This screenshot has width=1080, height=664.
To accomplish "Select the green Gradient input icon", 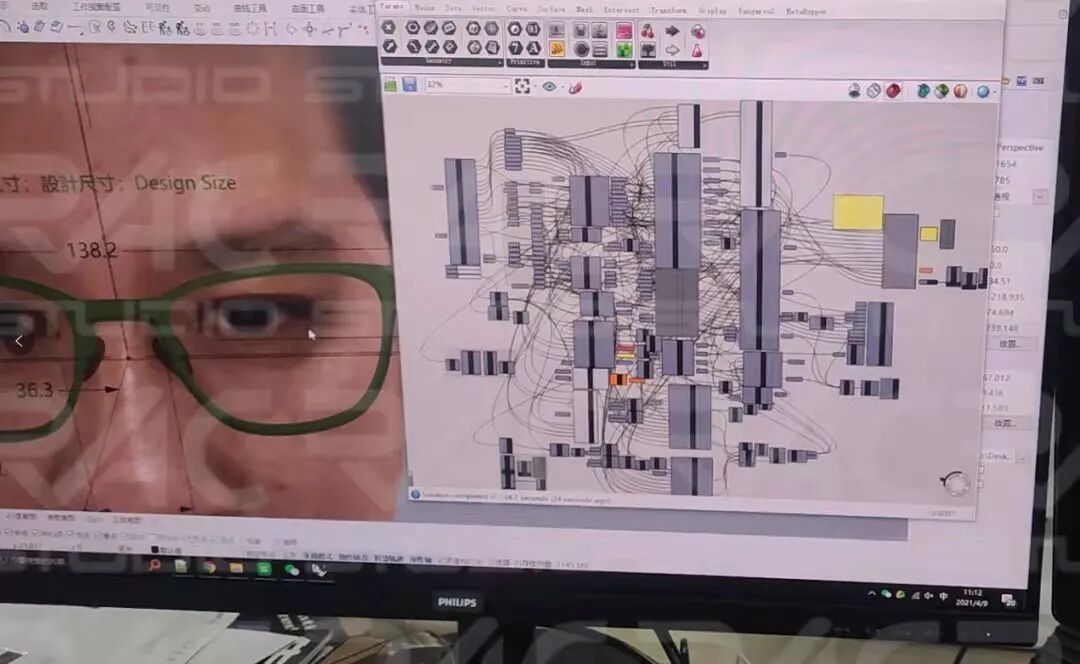I will (624, 50).
